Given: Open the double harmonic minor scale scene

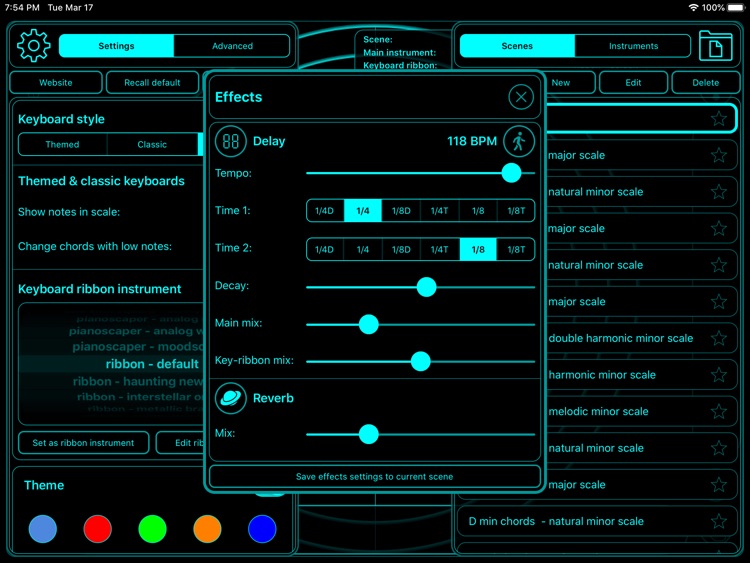Looking at the screenshot, I should [620, 338].
